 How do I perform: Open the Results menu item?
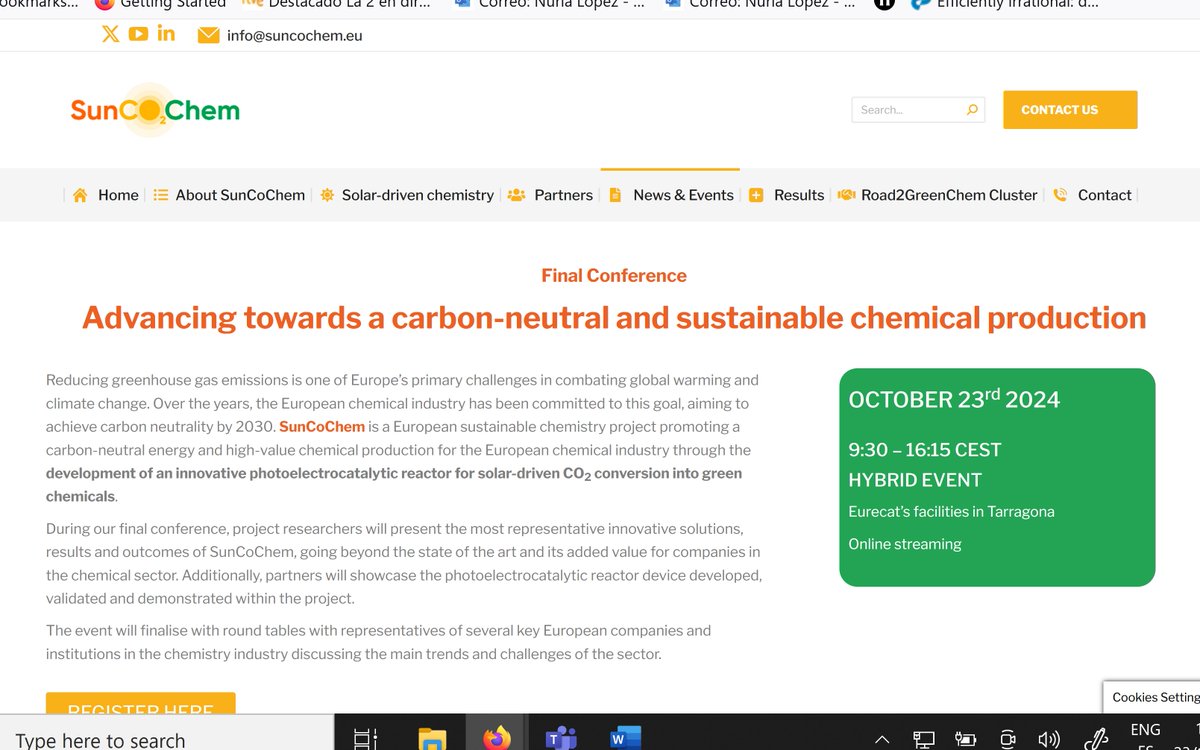pyautogui.click(x=799, y=195)
